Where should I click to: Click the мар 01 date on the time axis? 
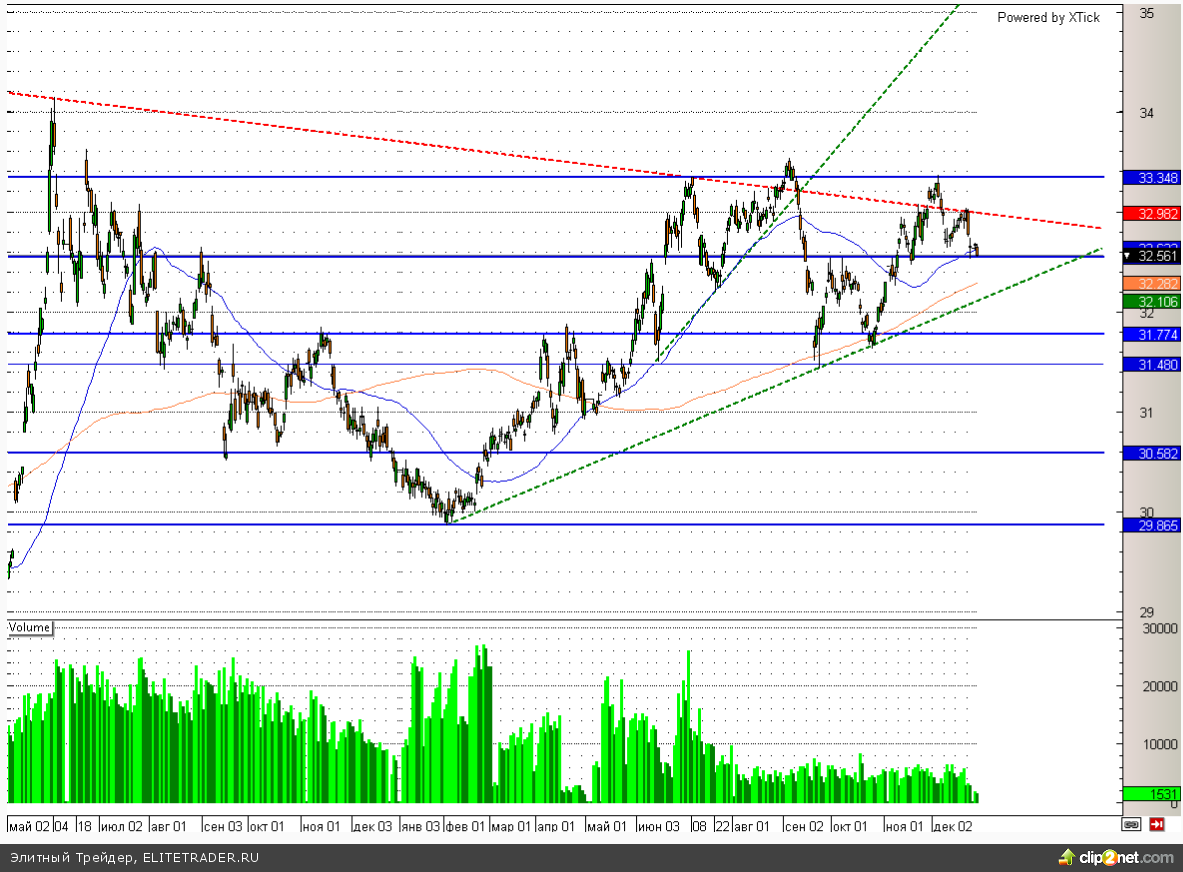pos(511,826)
